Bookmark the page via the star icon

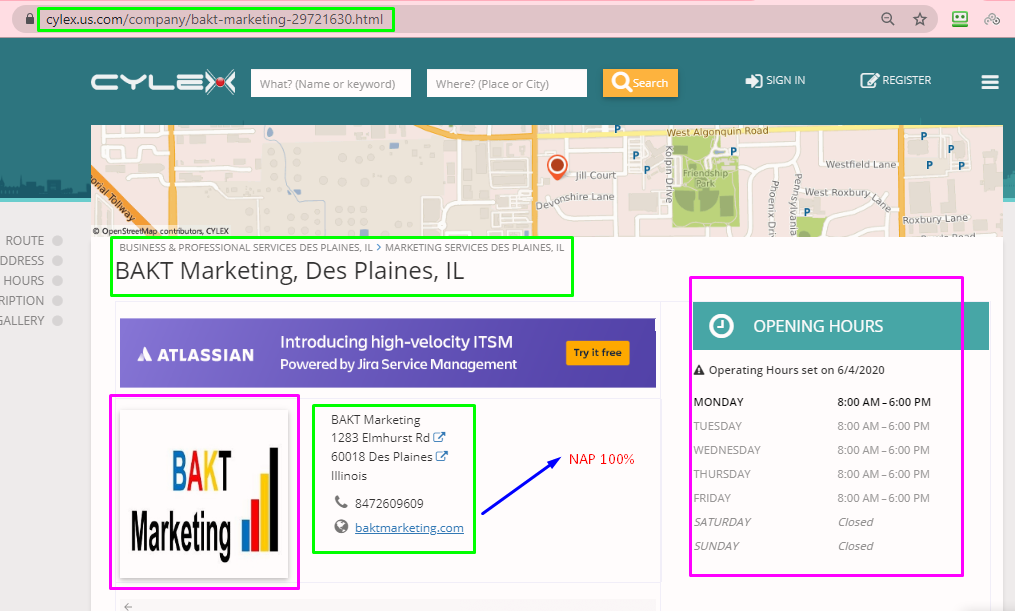tap(919, 18)
